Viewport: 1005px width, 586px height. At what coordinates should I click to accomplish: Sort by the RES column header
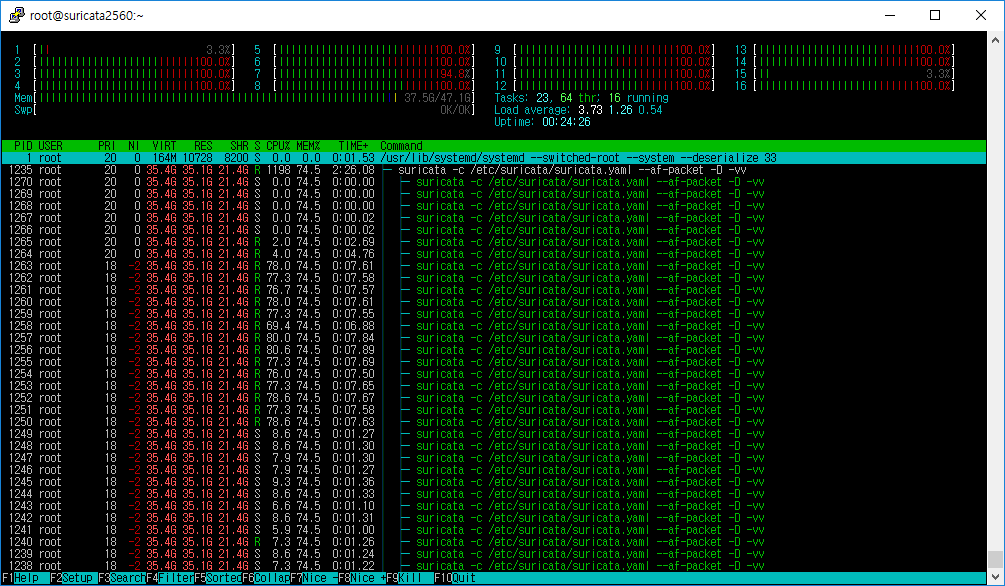coord(203,146)
